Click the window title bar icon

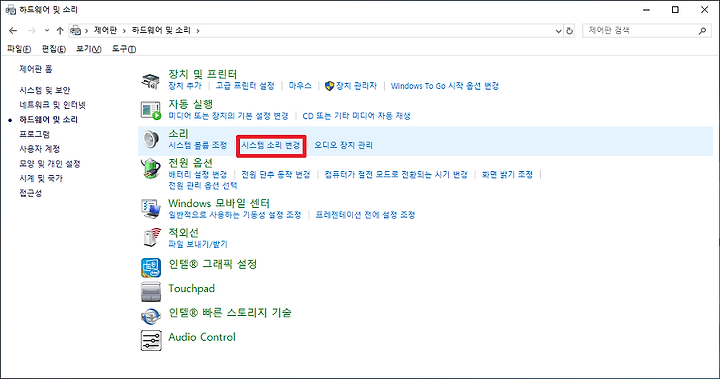(x=10, y=10)
